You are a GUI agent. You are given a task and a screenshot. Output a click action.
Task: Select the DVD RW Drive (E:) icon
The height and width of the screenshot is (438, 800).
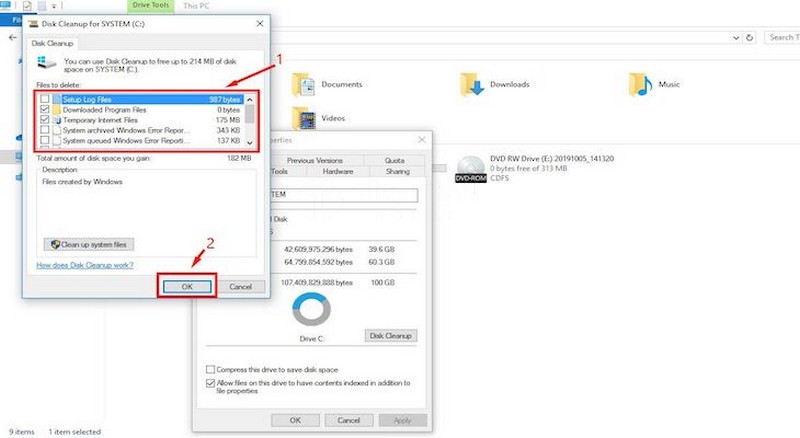click(x=470, y=169)
